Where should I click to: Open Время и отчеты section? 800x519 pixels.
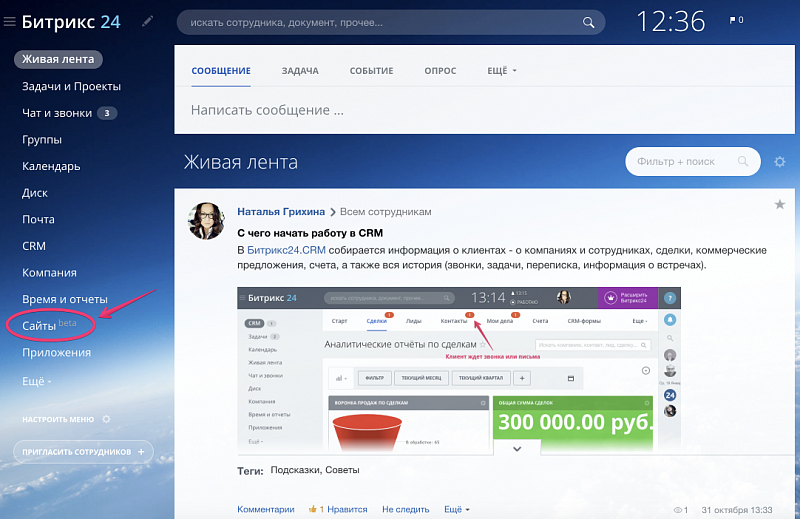pyautogui.click(x=65, y=299)
